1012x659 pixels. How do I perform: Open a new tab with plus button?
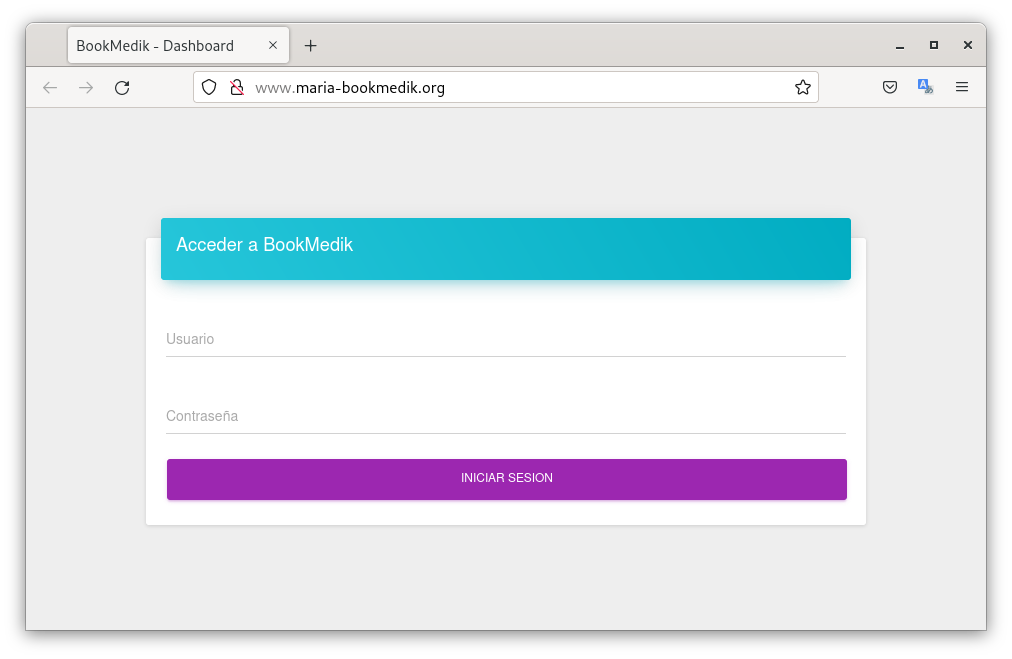click(311, 46)
